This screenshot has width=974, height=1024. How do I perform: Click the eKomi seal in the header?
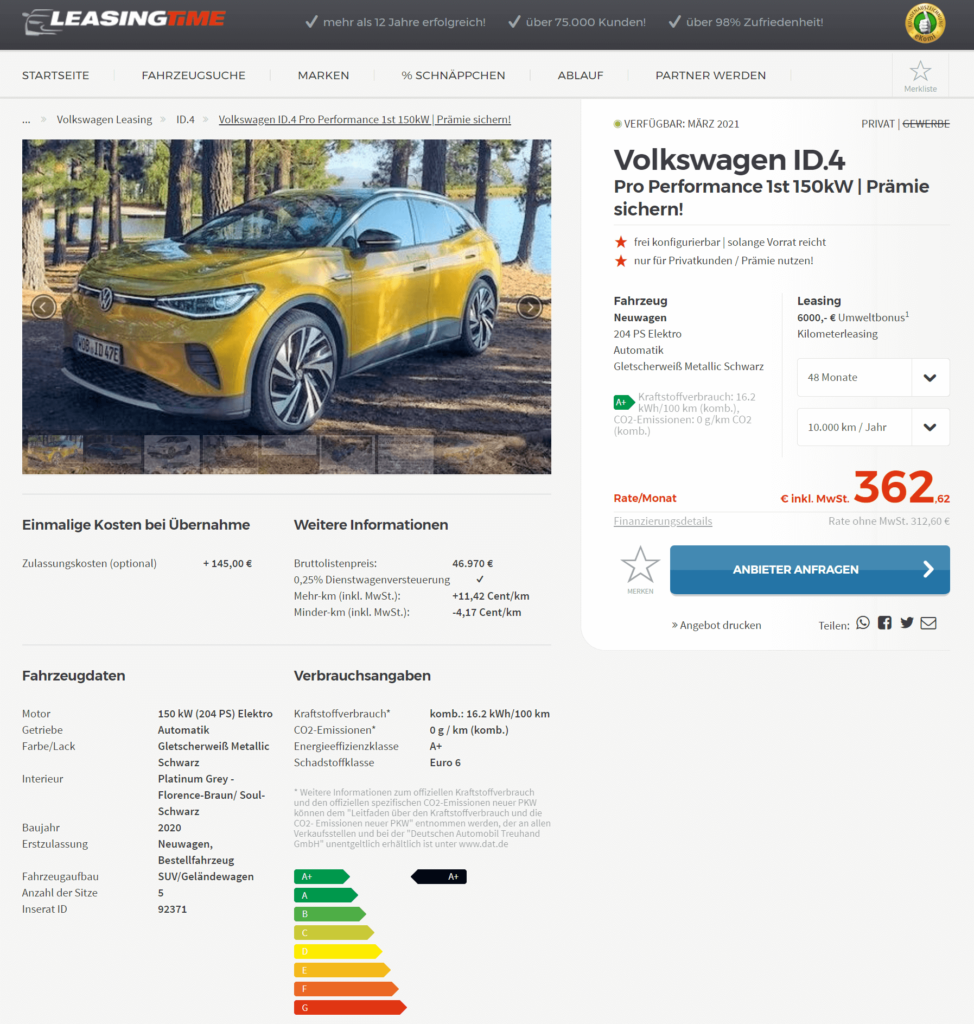[924, 24]
